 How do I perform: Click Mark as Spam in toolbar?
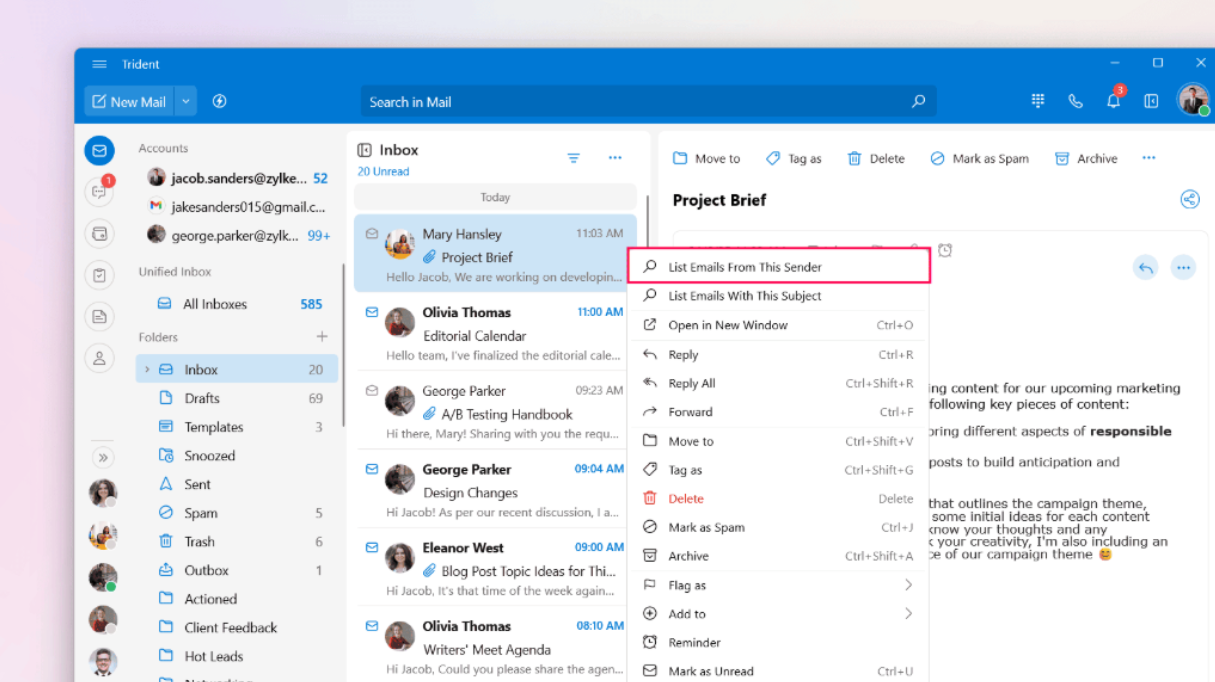(979, 158)
